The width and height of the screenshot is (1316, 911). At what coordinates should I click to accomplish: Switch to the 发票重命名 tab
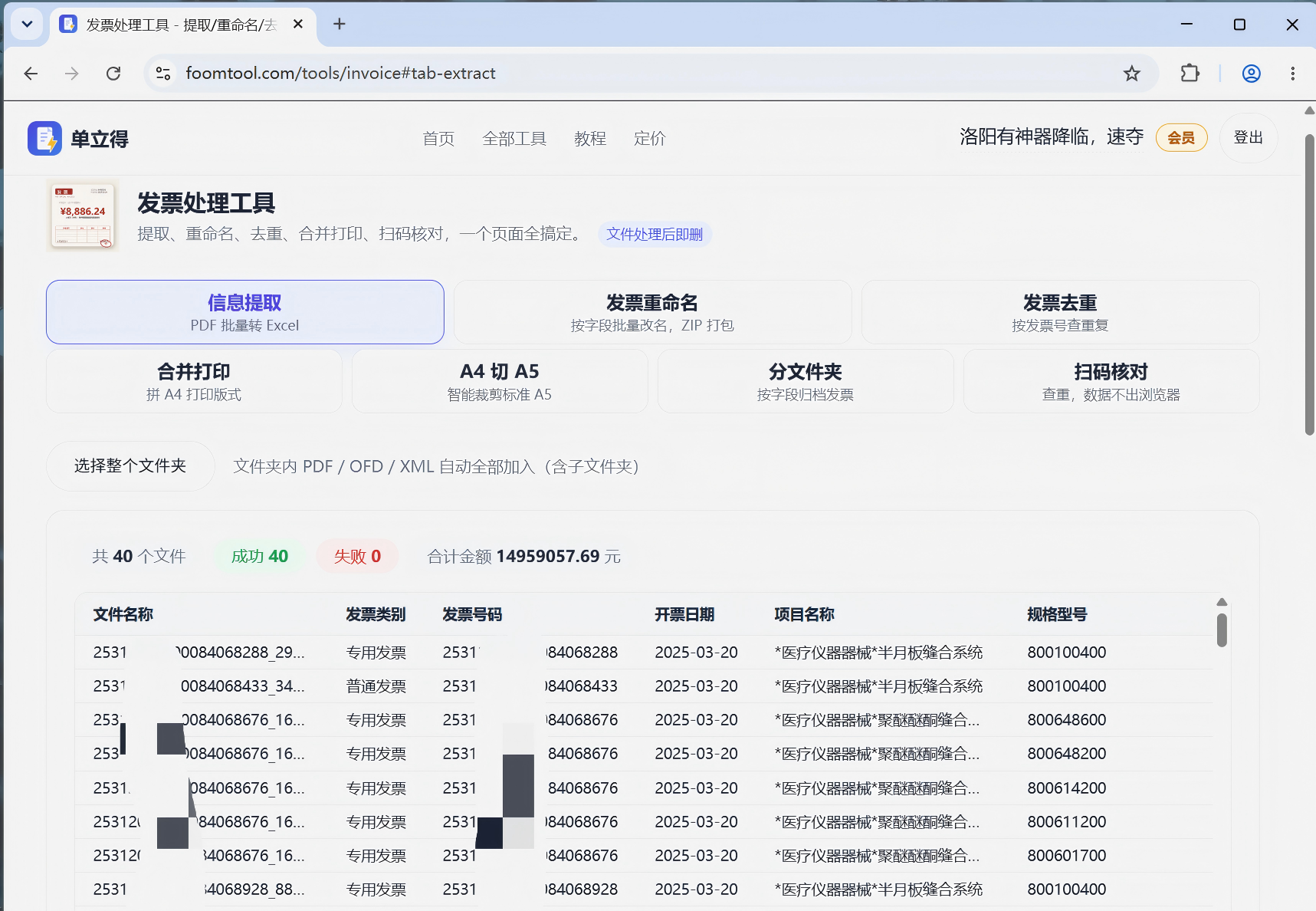coord(652,312)
